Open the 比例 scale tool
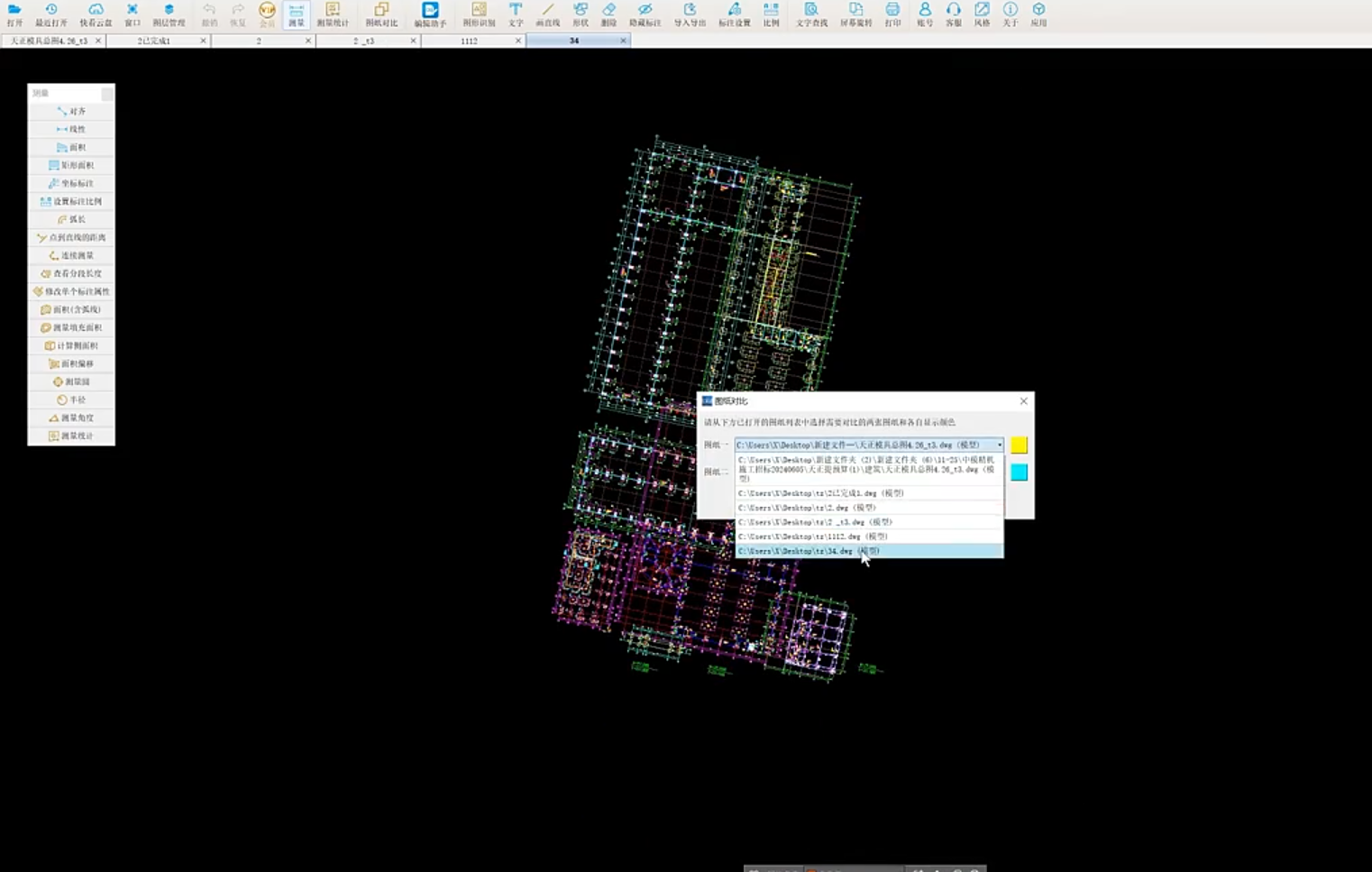This screenshot has height=872, width=1372. [771, 14]
